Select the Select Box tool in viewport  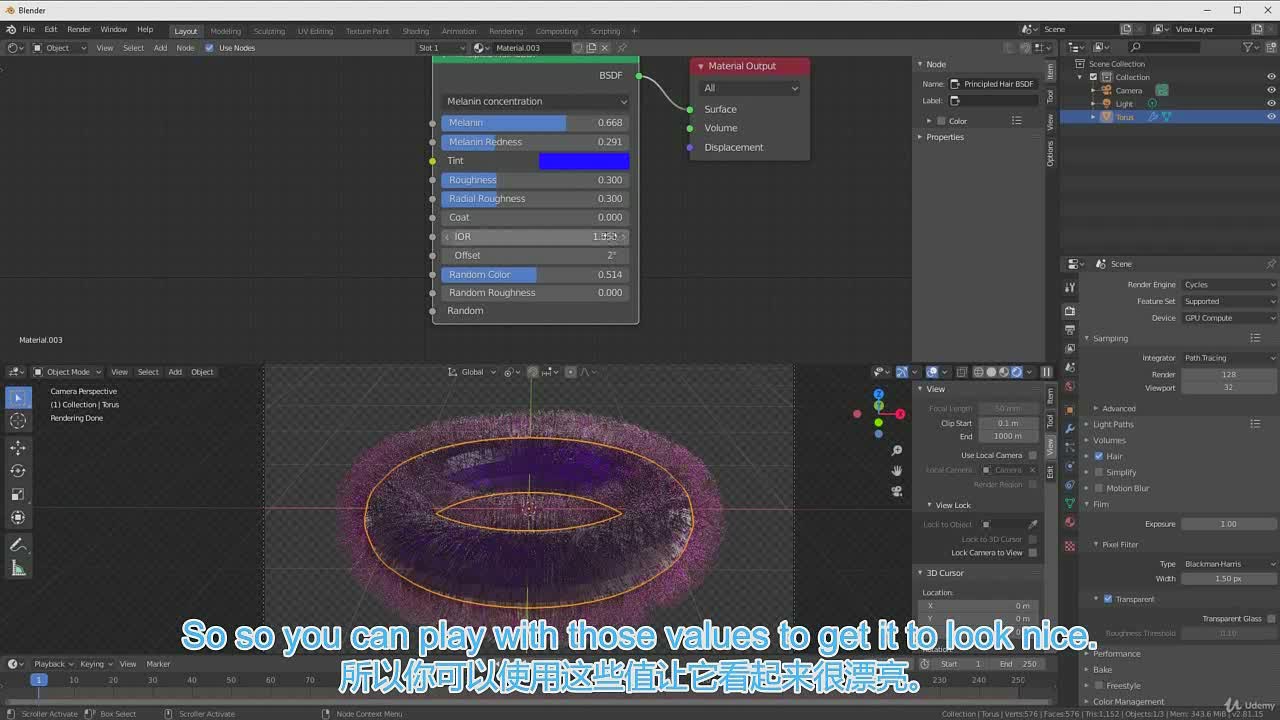click(18, 398)
